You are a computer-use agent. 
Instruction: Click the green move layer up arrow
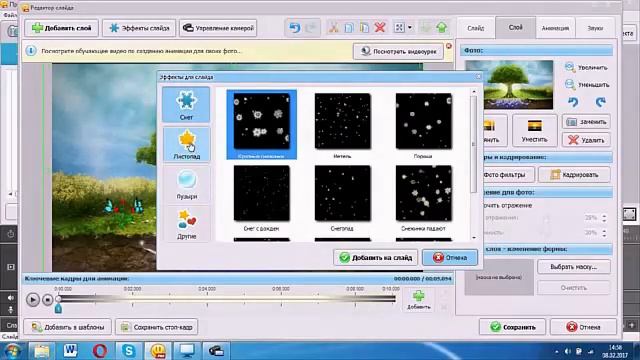click(442, 28)
